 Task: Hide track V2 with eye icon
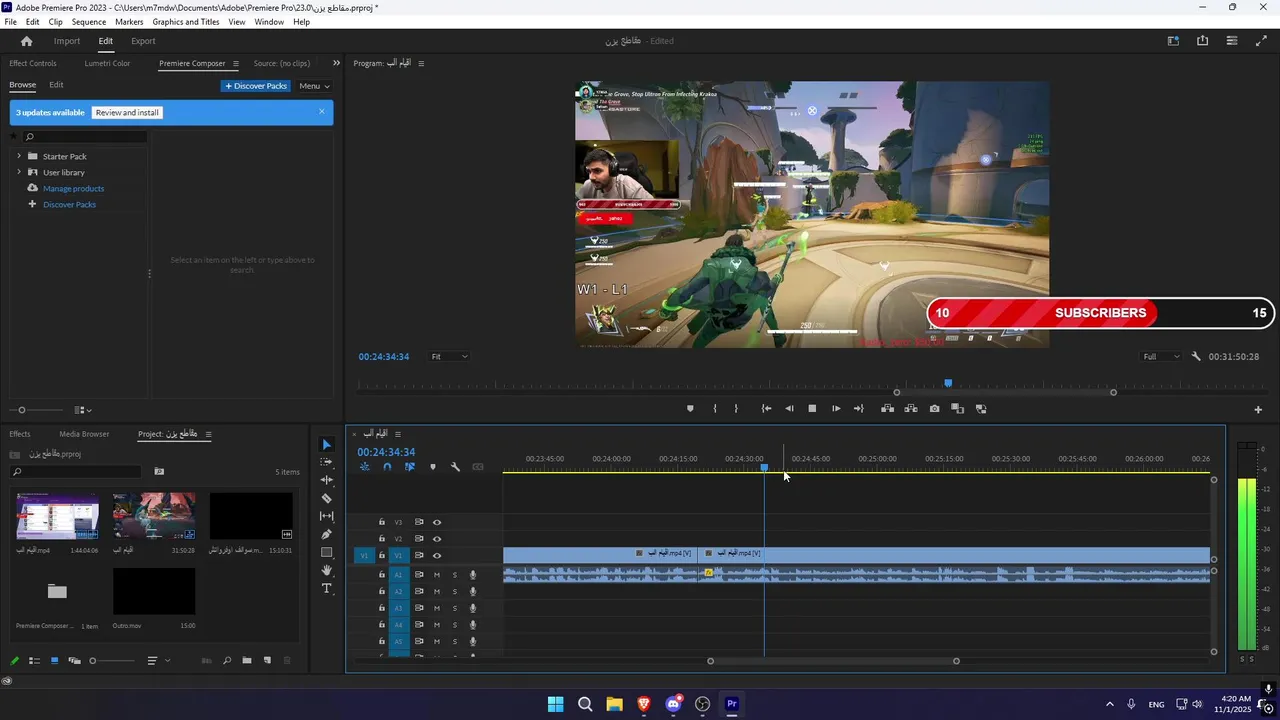tap(436, 539)
